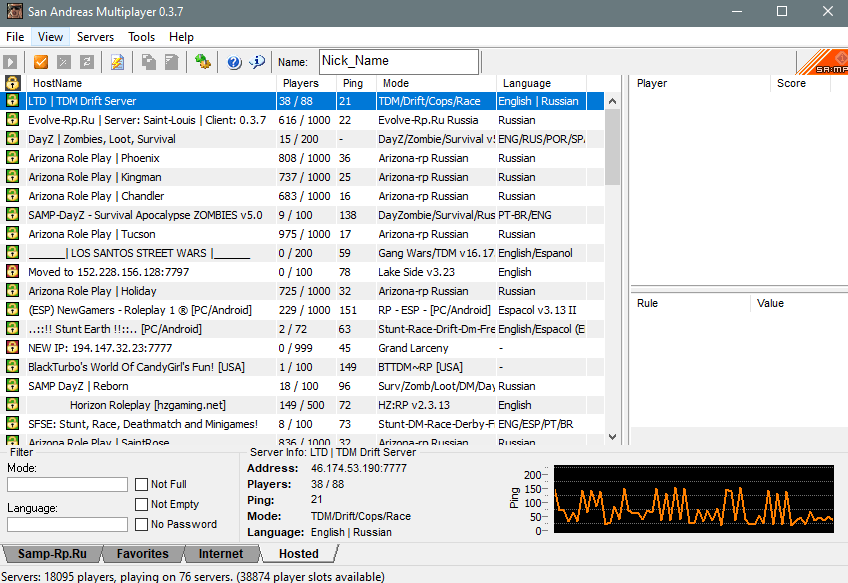Click the address 46.174.53.190:7777 in Server Info
This screenshot has width=848, height=583.
click(359, 468)
